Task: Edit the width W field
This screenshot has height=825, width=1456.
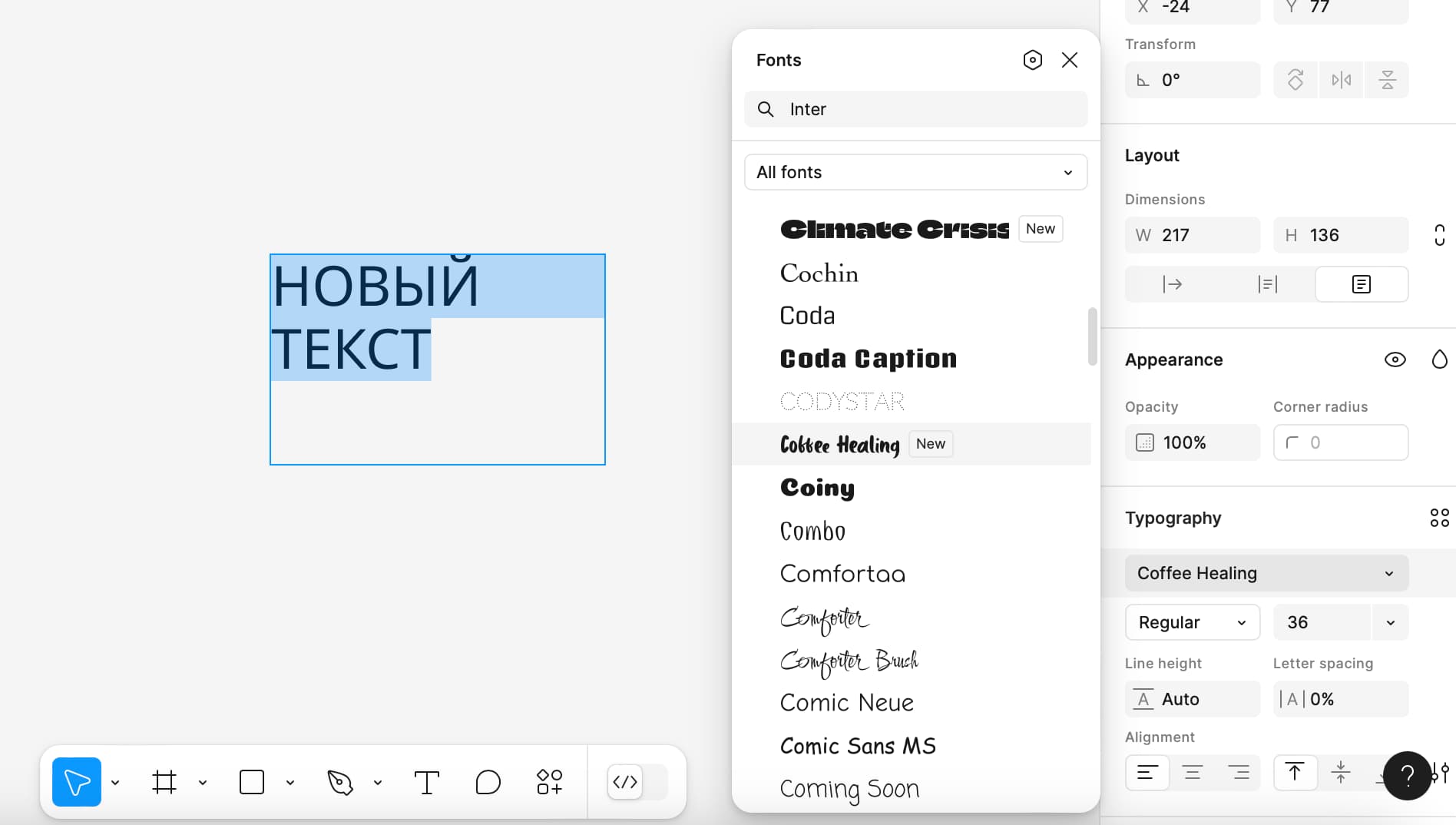Action: click(1193, 235)
